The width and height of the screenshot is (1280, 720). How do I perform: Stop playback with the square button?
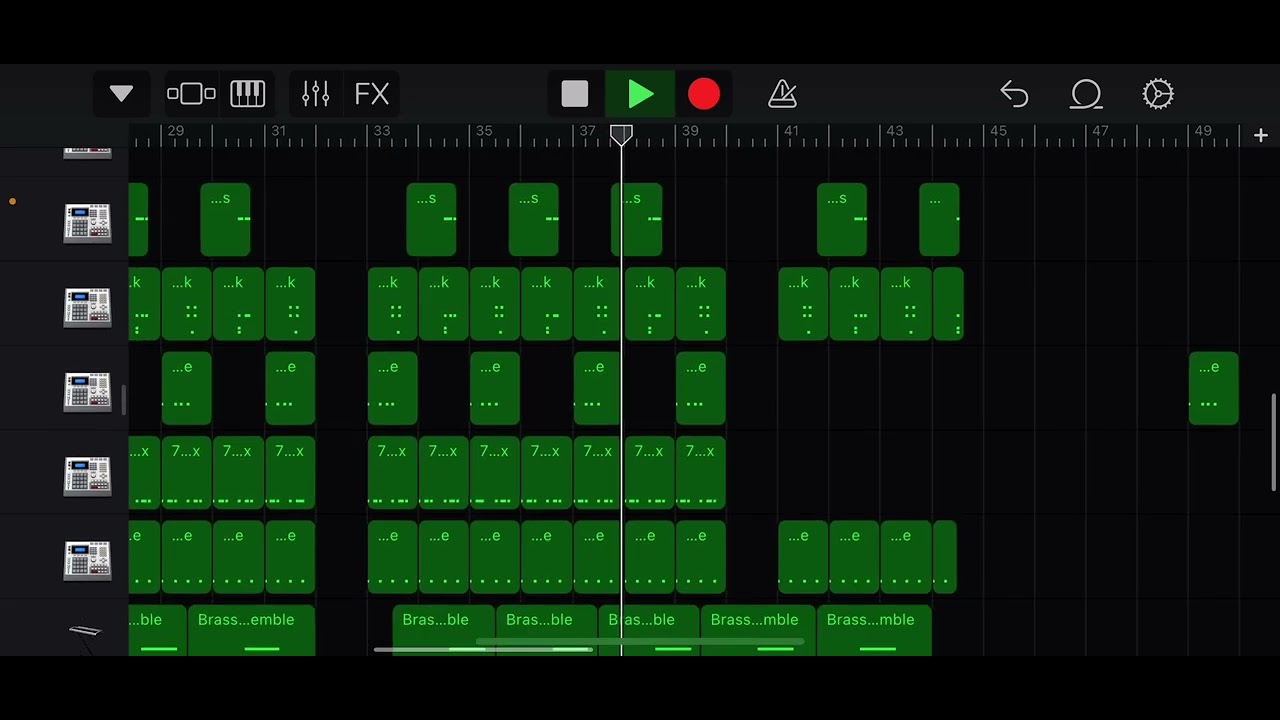575,94
